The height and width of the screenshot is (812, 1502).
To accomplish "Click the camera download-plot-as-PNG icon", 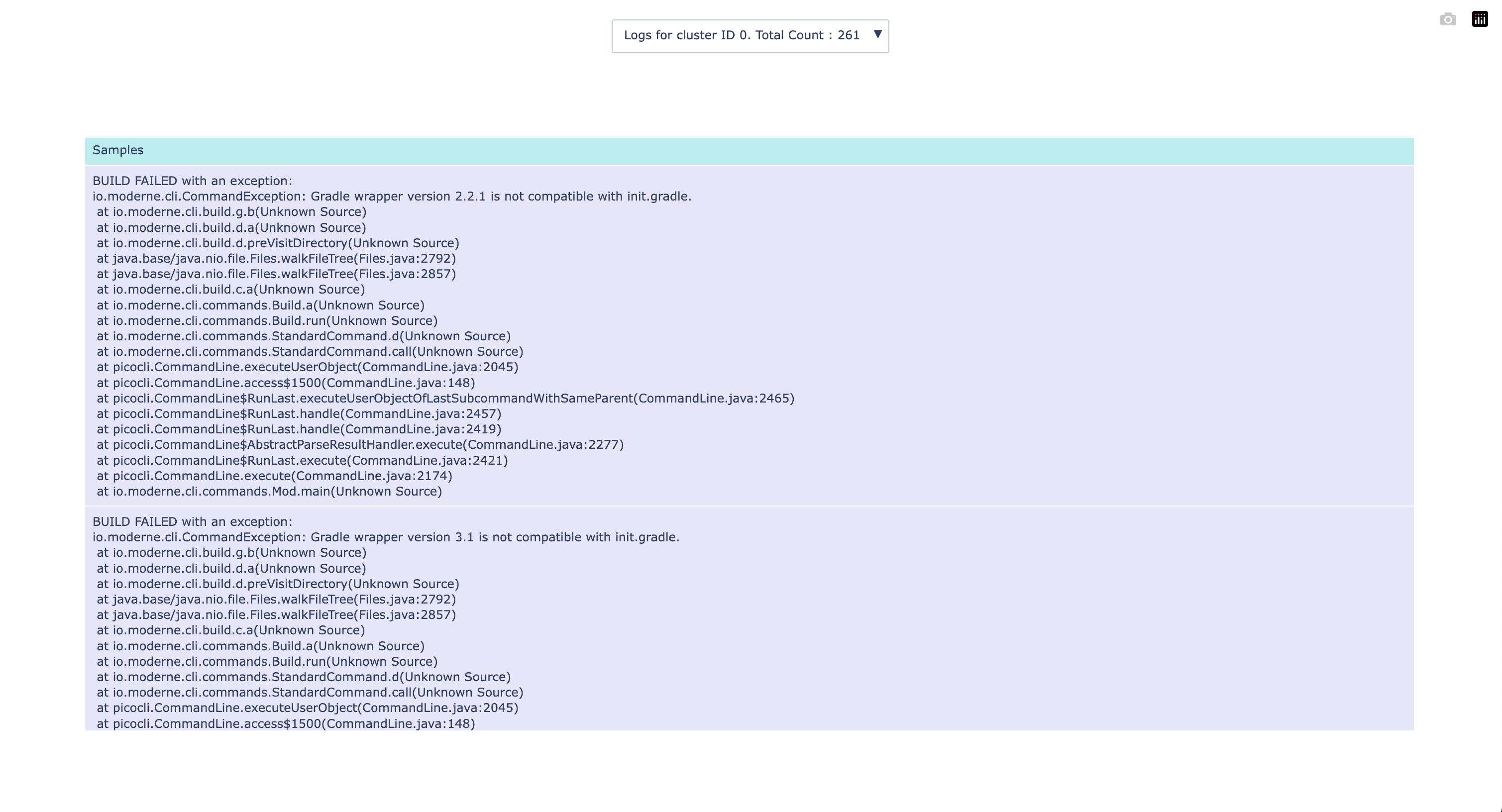I will pos(1447,19).
